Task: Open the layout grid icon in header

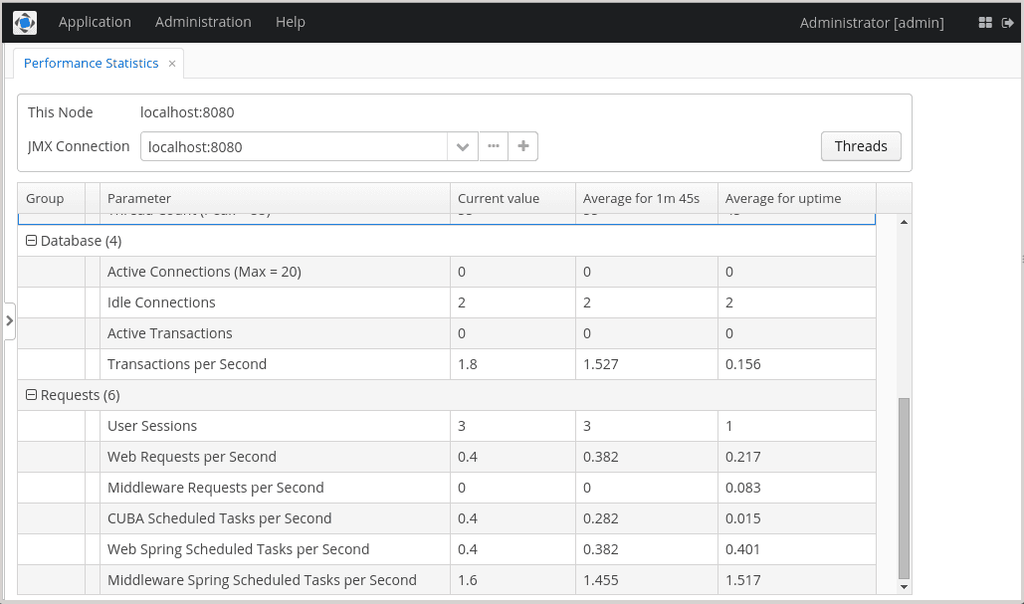Action: point(985,23)
